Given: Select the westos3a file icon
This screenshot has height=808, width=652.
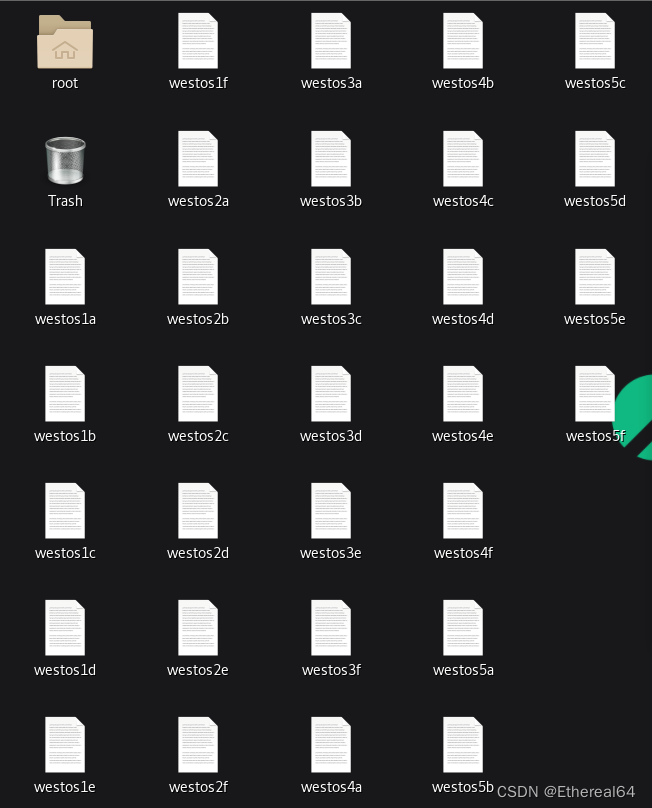Looking at the screenshot, I should point(331,41).
